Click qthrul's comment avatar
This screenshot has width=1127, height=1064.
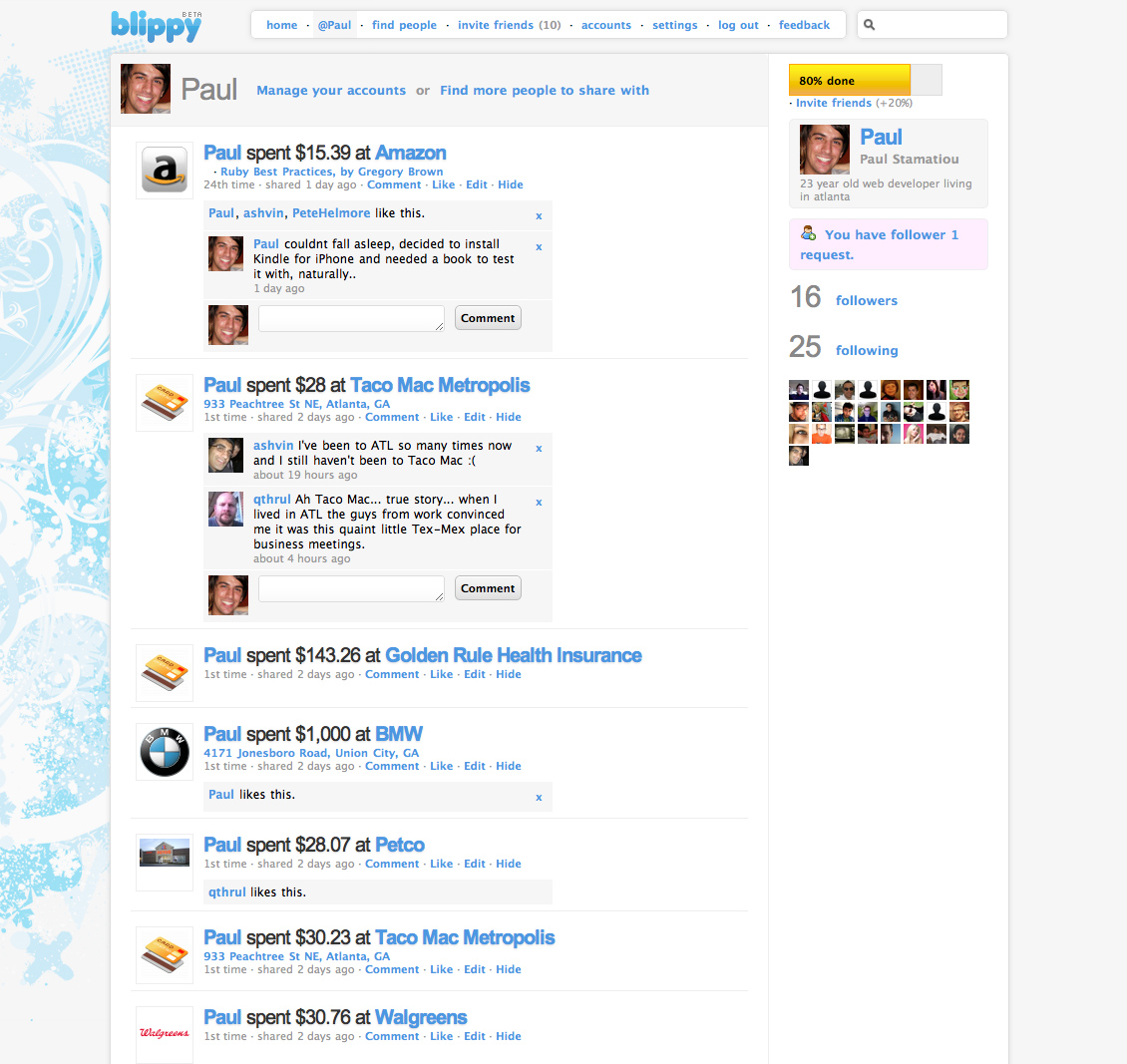[225, 510]
